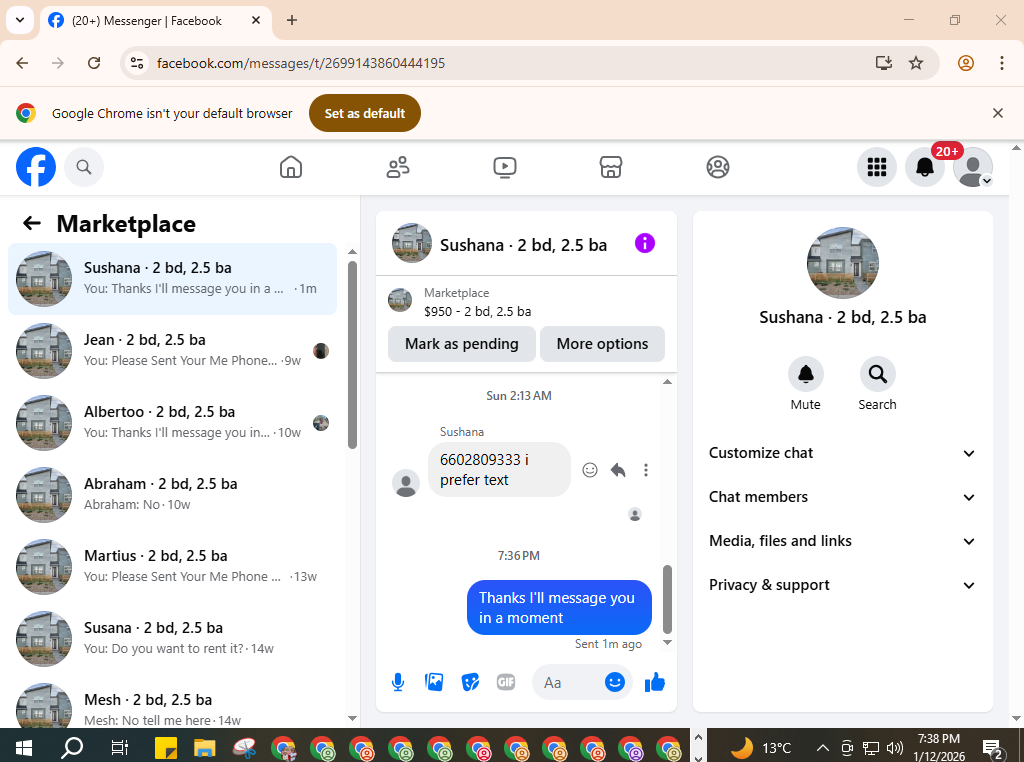Open more options dots on Sushana's message
The height and width of the screenshot is (762, 1024).
click(x=646, y=470)
